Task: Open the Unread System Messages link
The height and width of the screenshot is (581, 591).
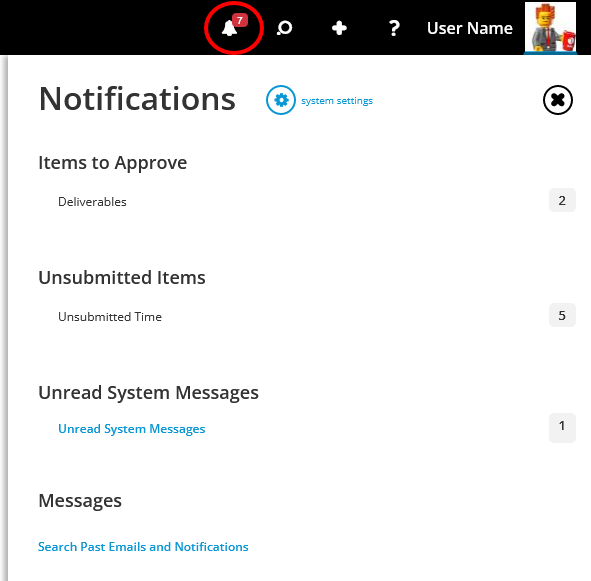Action: pos(132,429)
